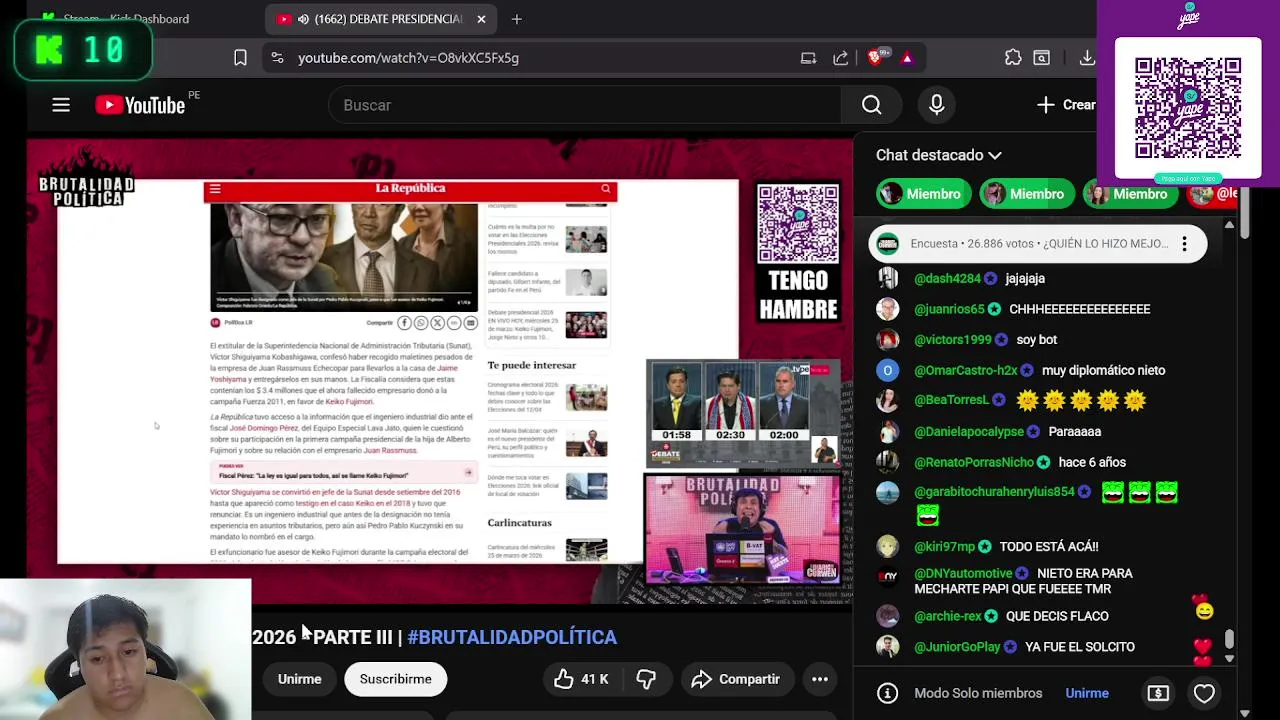
Task: Open the Super Chat dollar icon
Action: click(1158, 693)
